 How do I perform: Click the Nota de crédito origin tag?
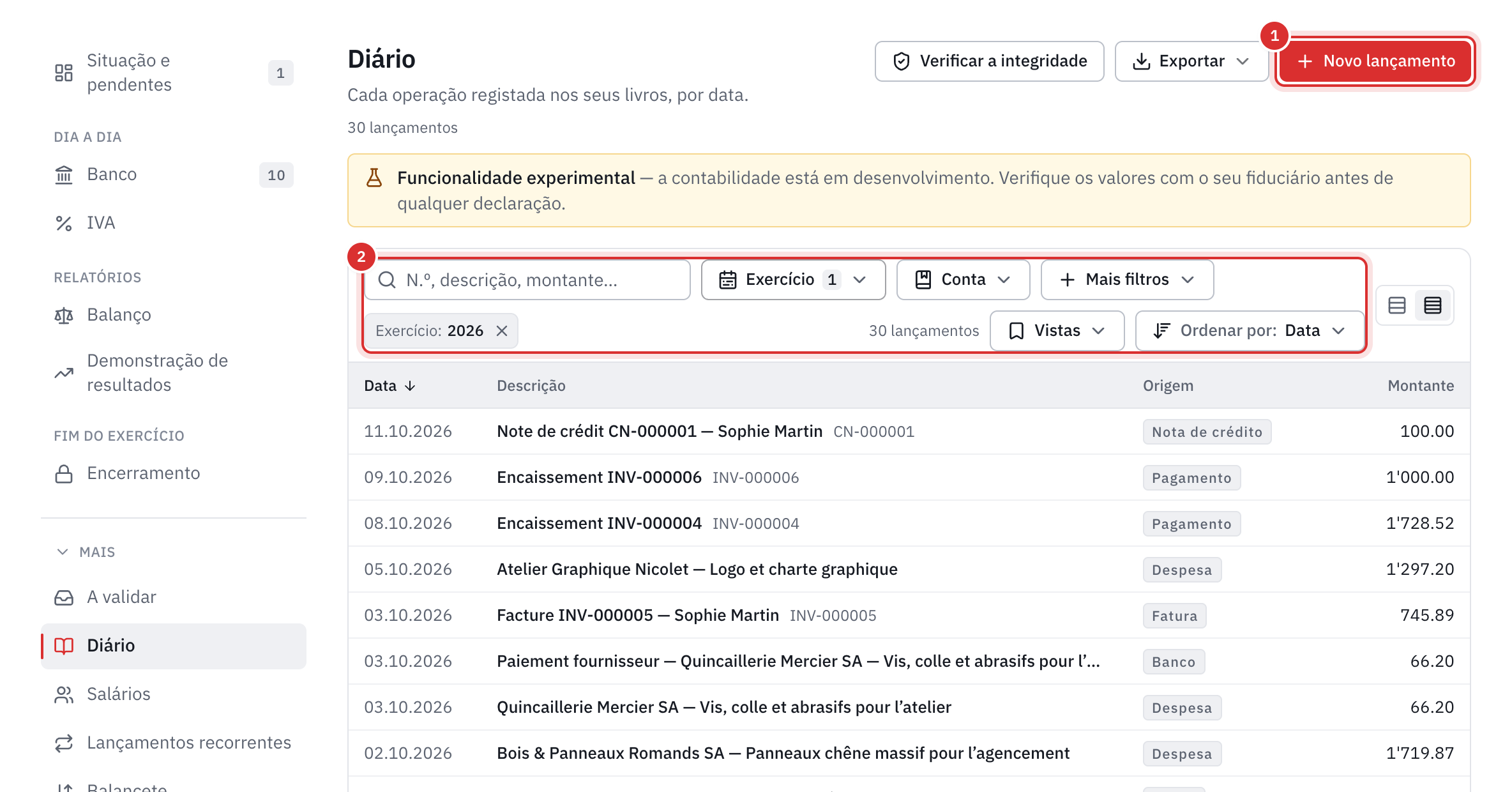(1207, 432)
